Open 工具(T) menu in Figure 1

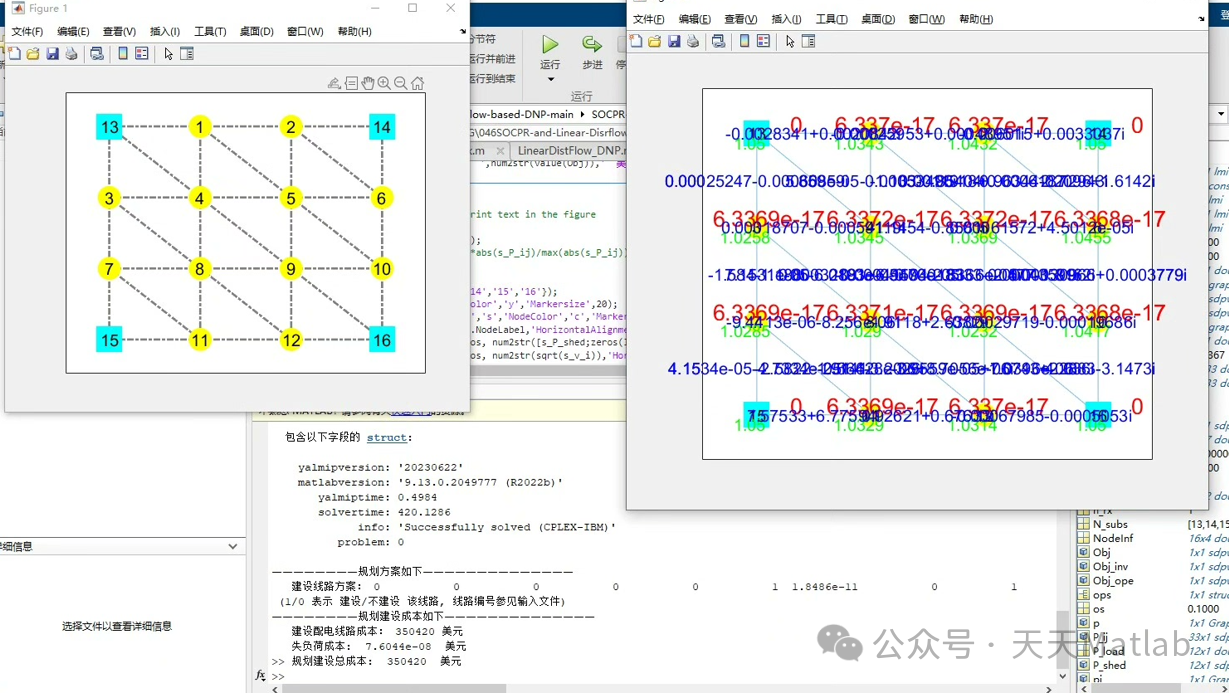(210, 31)
